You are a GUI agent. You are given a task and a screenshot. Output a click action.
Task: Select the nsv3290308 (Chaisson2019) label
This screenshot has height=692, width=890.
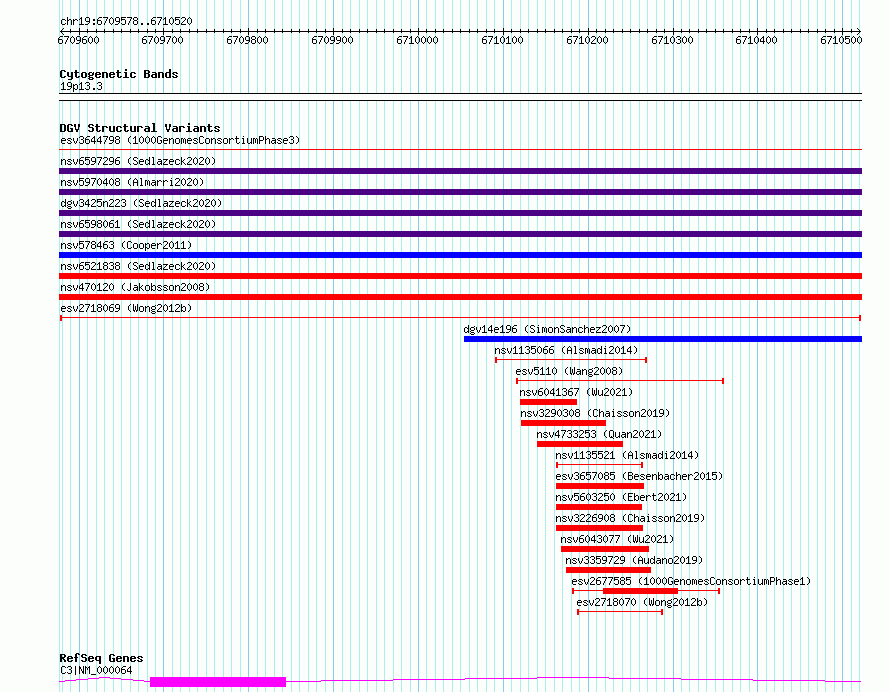[595, 413]
